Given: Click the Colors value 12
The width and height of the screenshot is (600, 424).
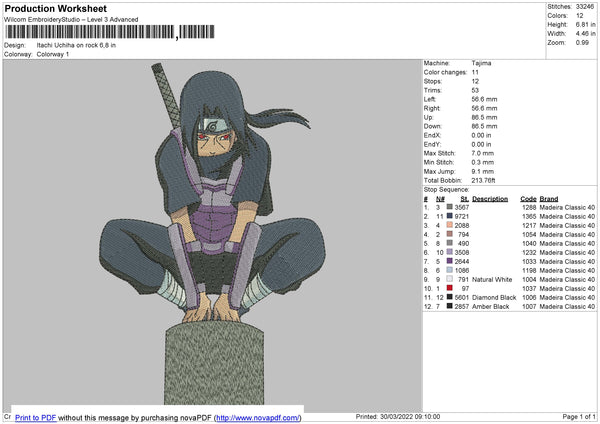Looking at the screenshot, I should [579, 16].
